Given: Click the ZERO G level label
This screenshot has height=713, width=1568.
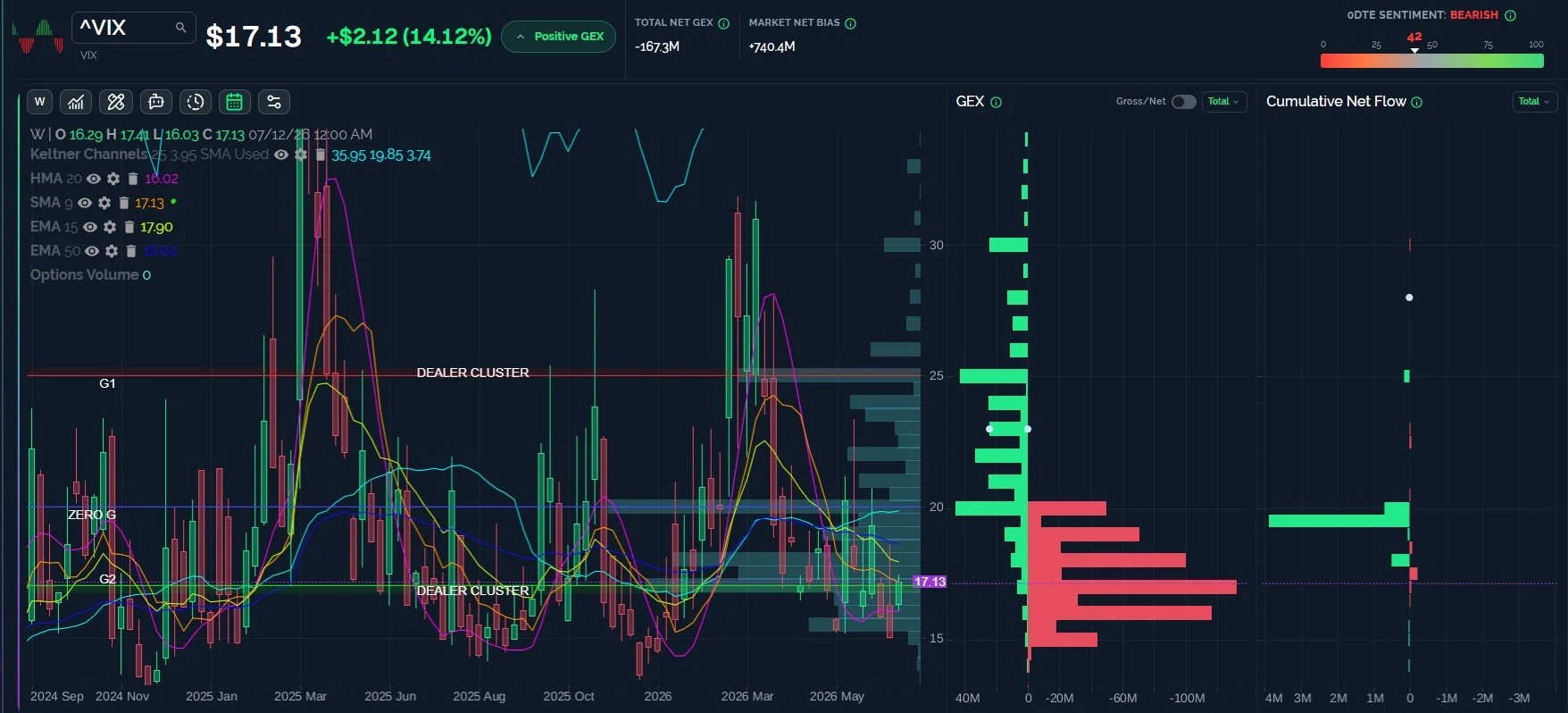Looking at the screenshot, I should [92, 515].
